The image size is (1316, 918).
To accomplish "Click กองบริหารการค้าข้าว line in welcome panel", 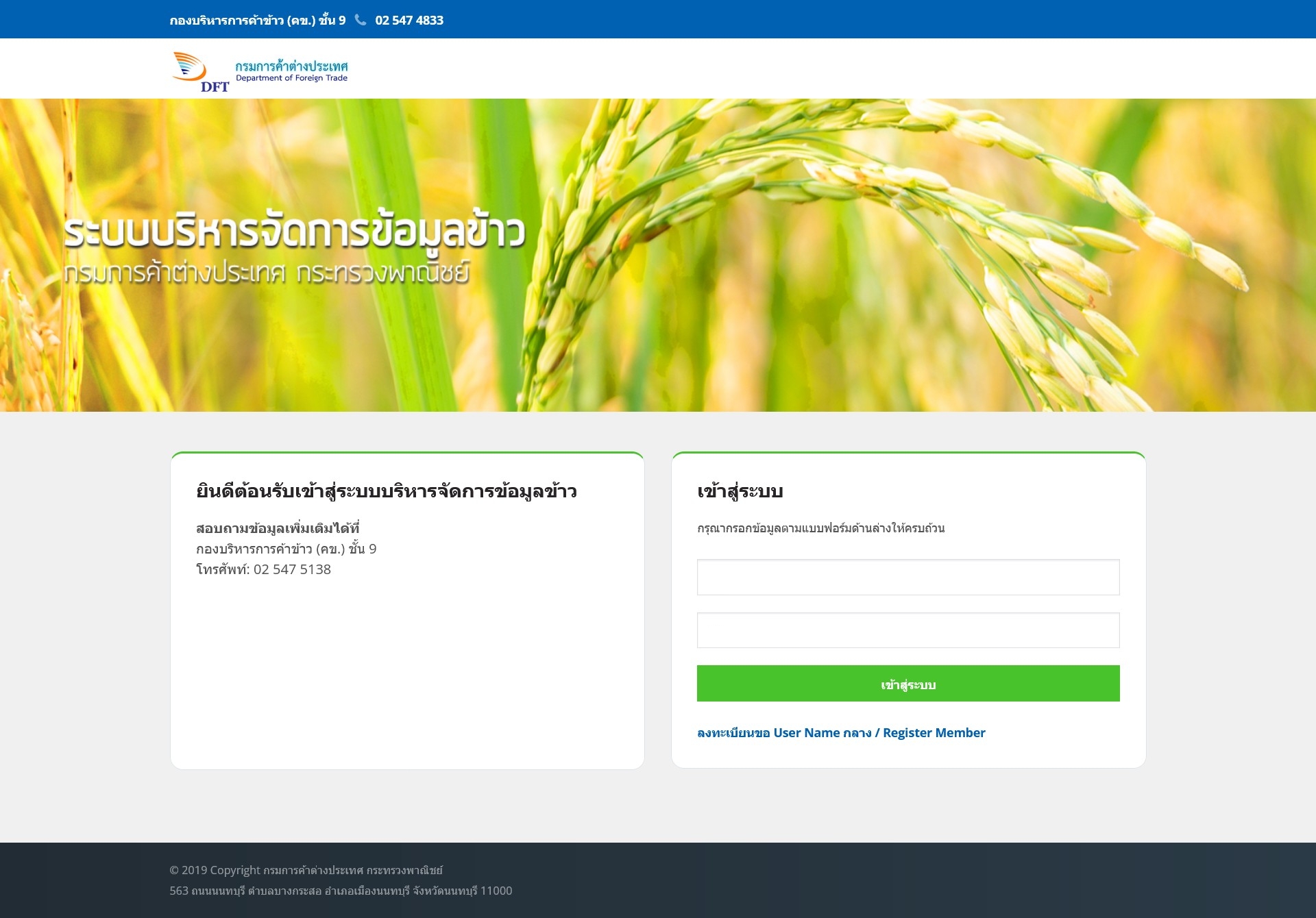I will (286, 549).
